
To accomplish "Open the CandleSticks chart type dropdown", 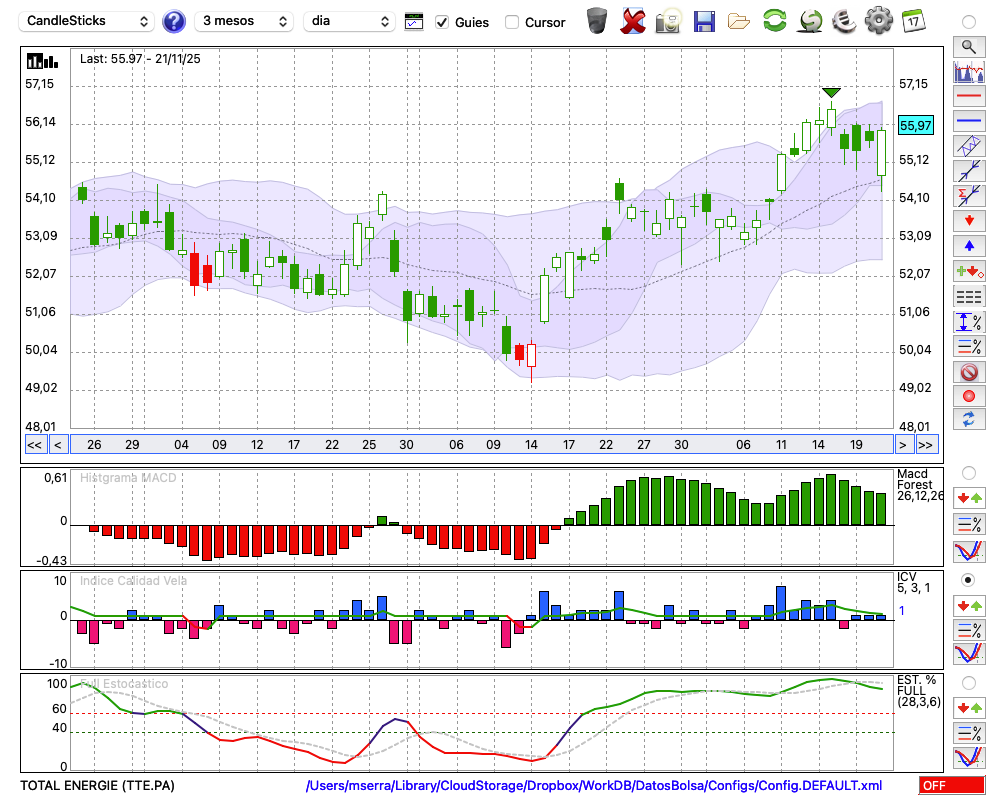I will 88,21.
